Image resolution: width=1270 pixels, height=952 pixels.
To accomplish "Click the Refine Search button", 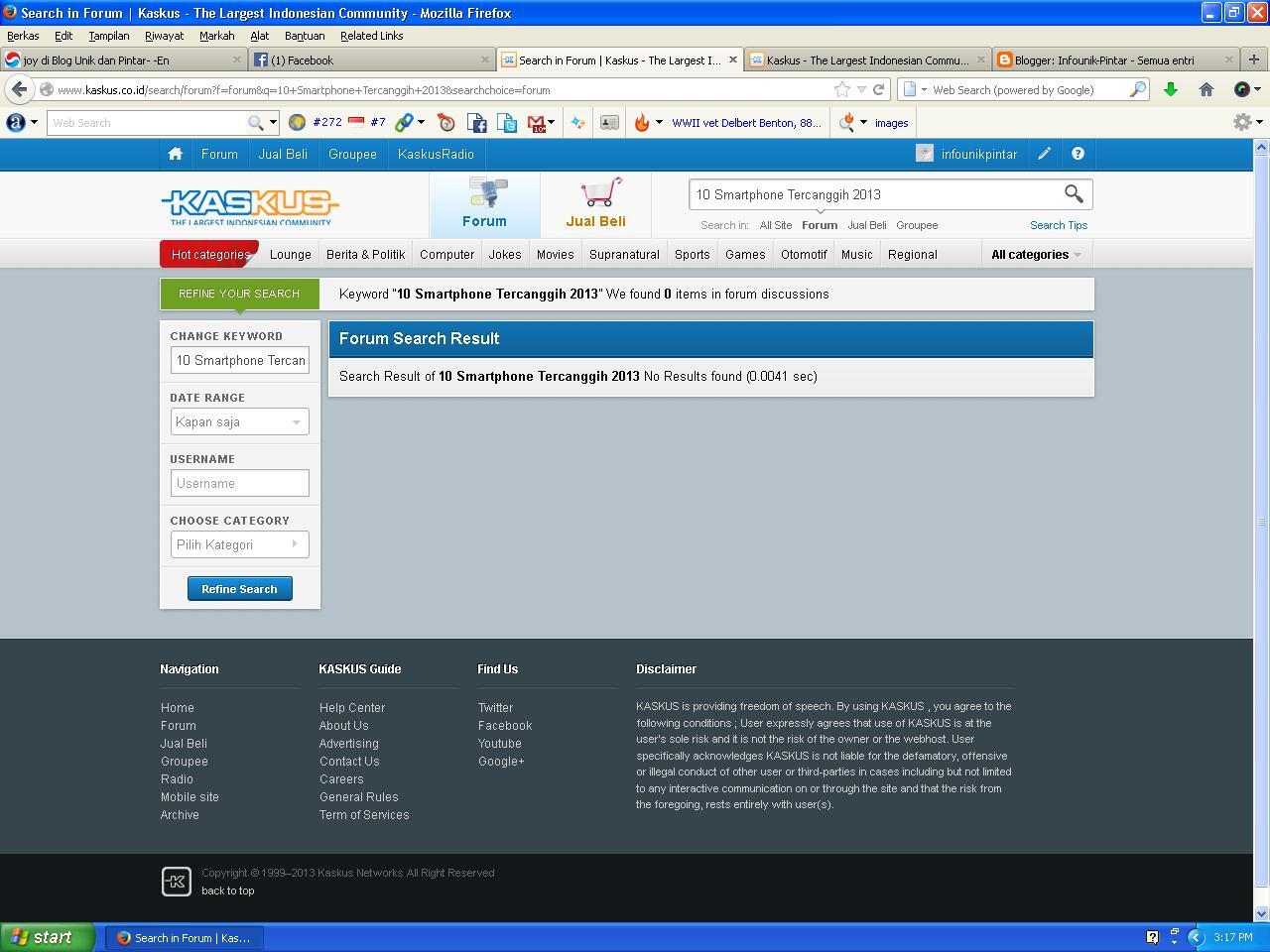I will click(x=239, y=589).
